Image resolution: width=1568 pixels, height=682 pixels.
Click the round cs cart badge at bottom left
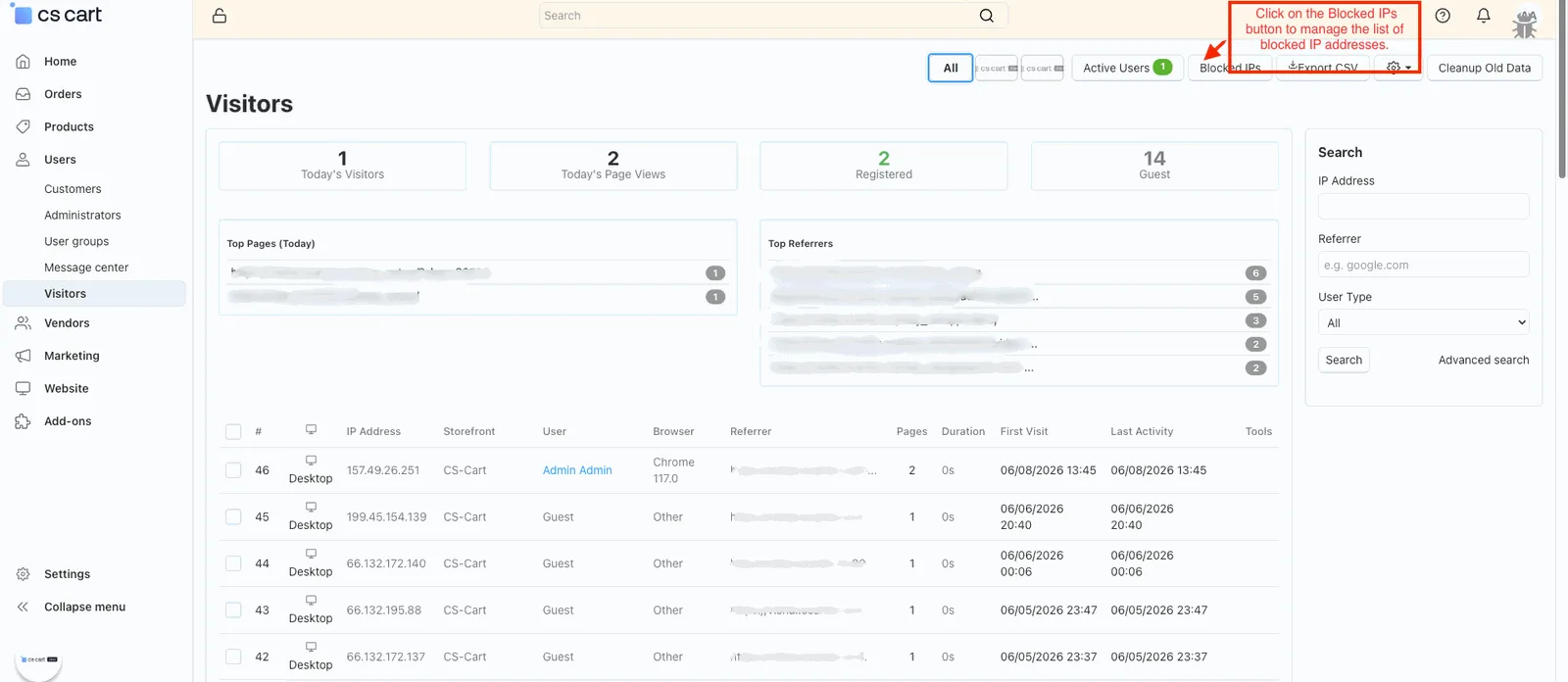click(39, 660)
